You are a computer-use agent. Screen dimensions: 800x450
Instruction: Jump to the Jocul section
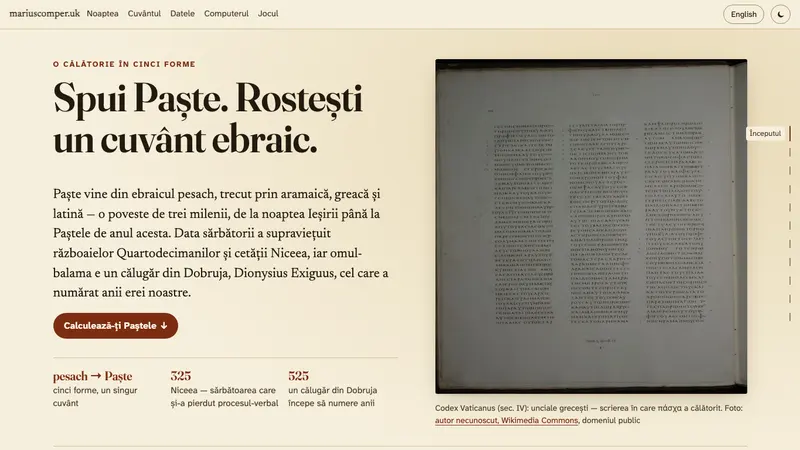coord(268,14)
